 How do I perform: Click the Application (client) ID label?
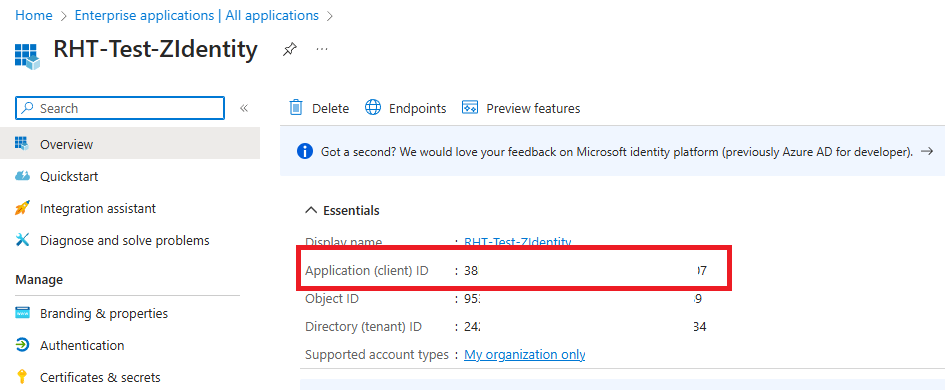[367, 271]
